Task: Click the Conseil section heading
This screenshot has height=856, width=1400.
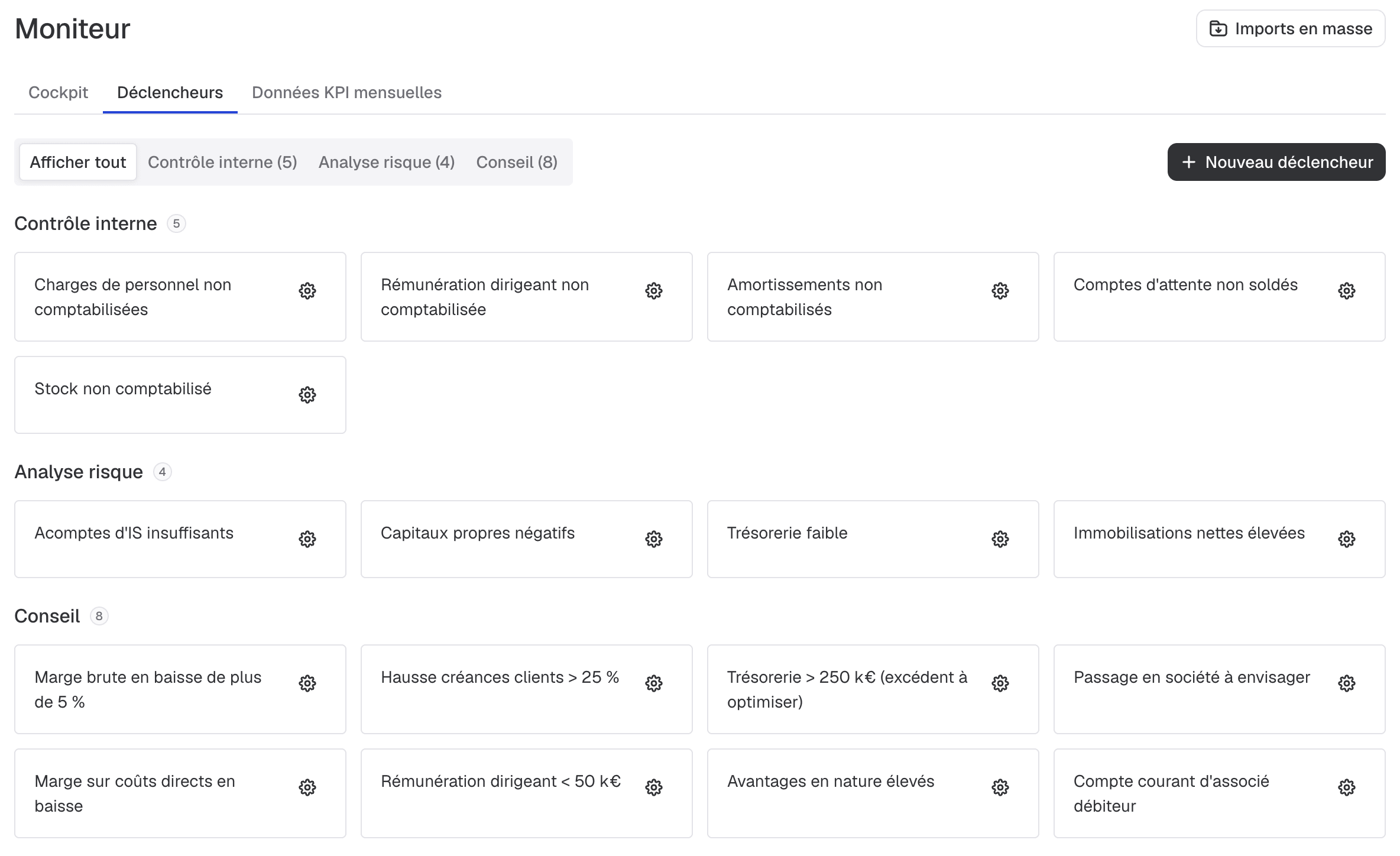Action: [47, 616]
